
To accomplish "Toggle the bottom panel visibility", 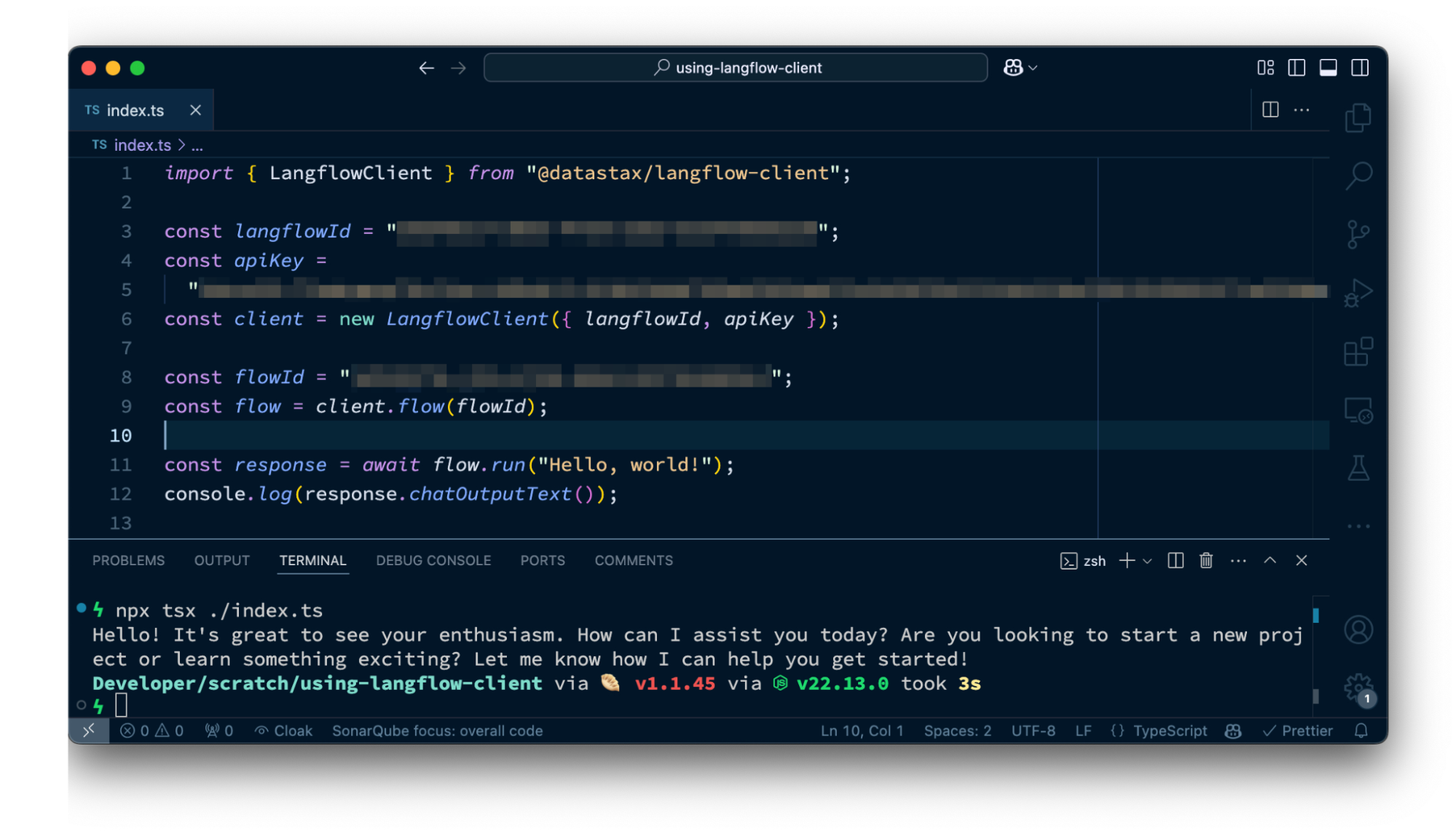I will (x=1328, y=68).
